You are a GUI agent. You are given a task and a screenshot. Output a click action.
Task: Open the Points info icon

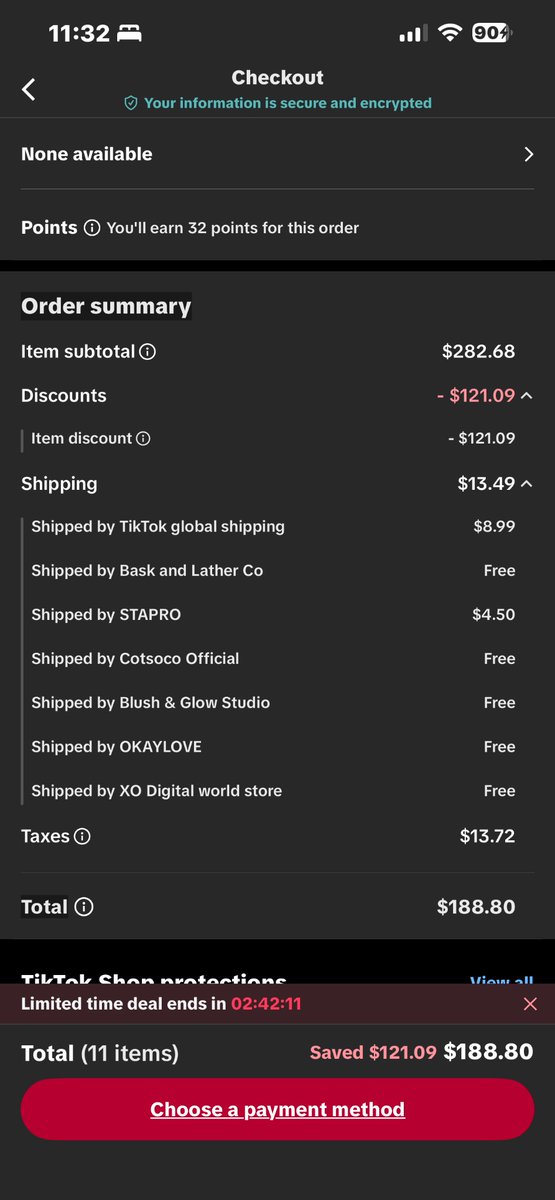coord(92,228)
